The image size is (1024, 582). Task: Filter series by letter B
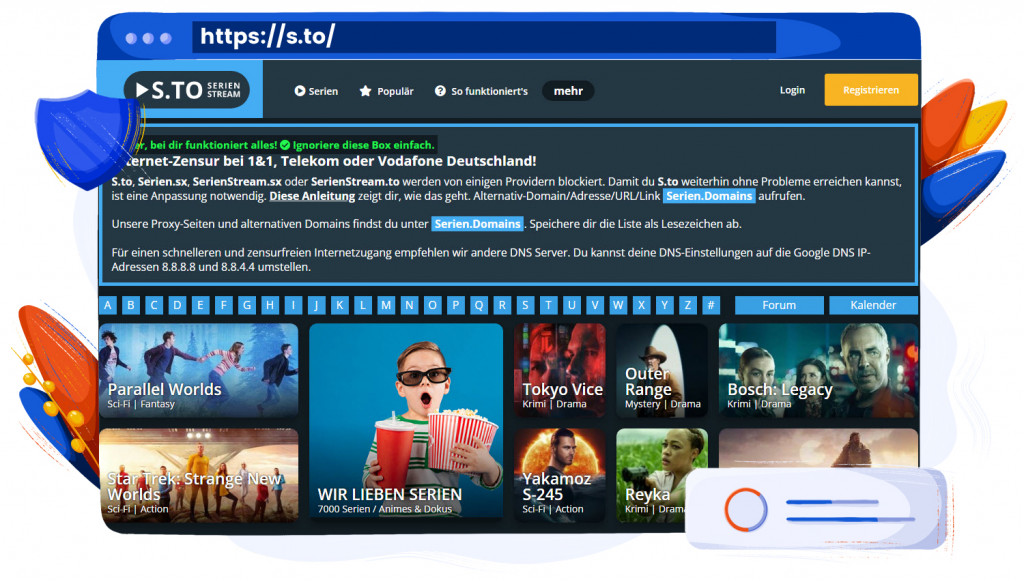click(131, 305)
